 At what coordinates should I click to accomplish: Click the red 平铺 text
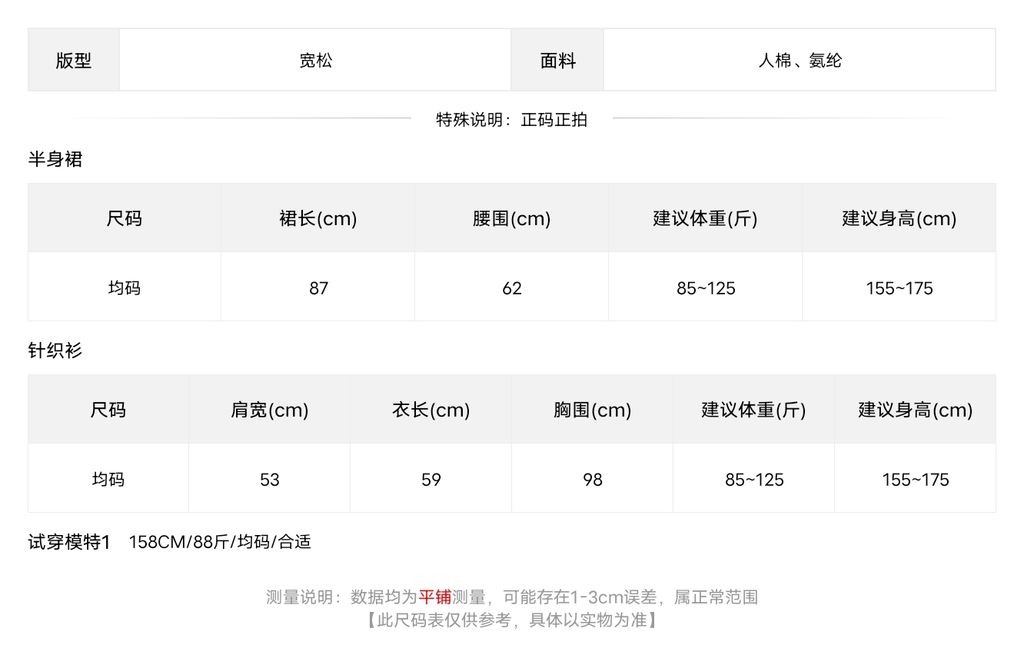click(x=435, y=597)
